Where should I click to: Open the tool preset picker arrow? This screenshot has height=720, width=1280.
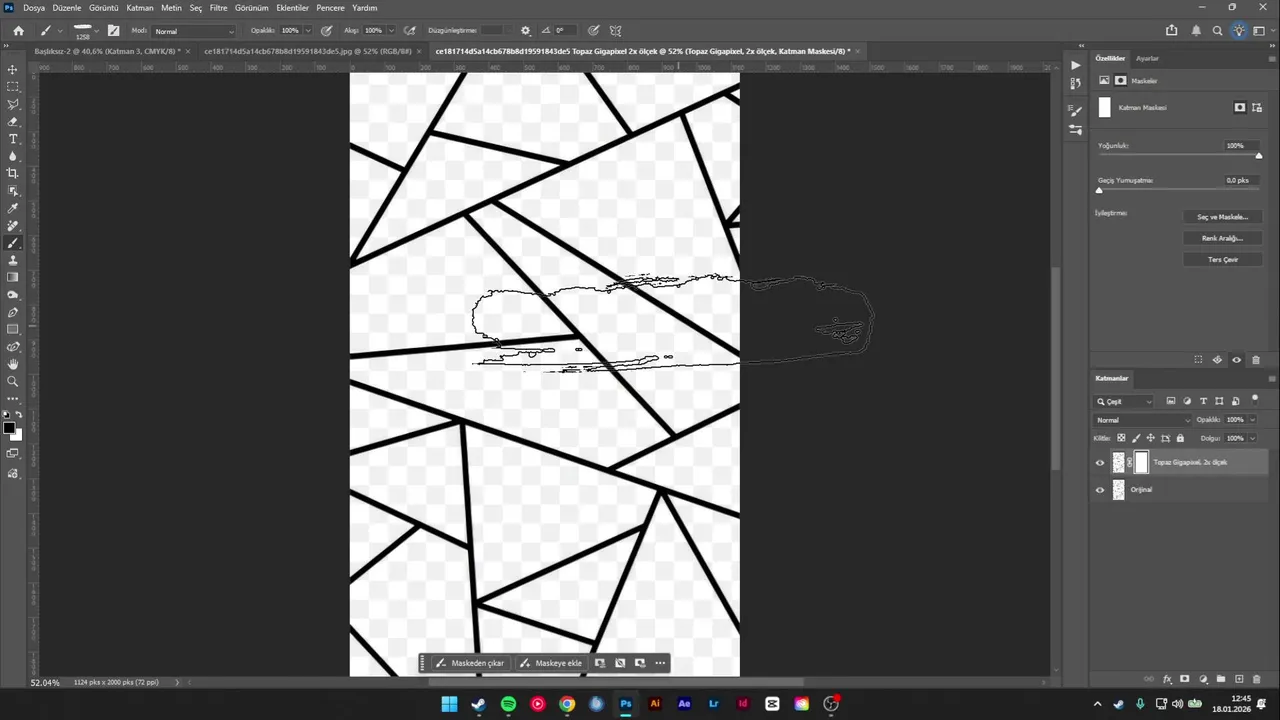[60, 31]
